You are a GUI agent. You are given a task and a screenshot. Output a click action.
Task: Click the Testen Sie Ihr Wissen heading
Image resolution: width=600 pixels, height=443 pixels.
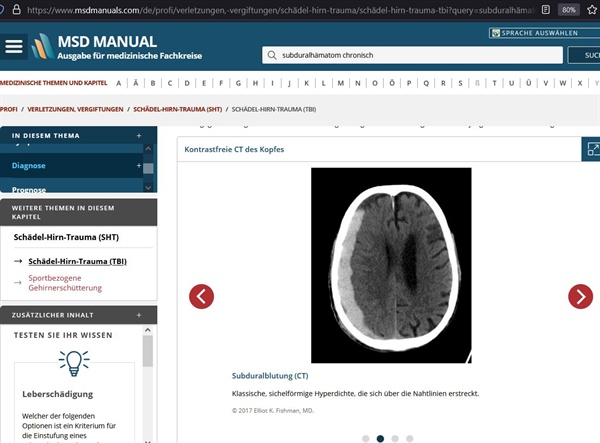point(63,335)
